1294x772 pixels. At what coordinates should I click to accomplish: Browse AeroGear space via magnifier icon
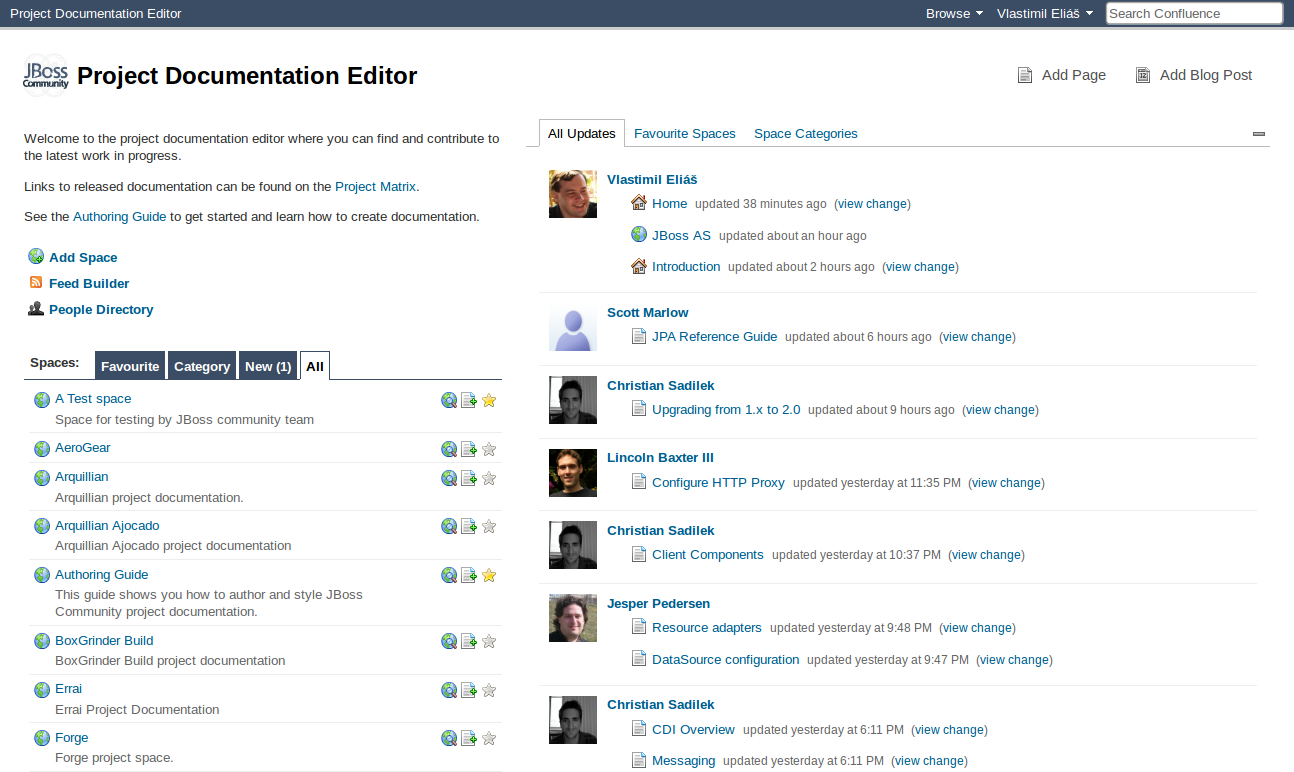point(449,449)
